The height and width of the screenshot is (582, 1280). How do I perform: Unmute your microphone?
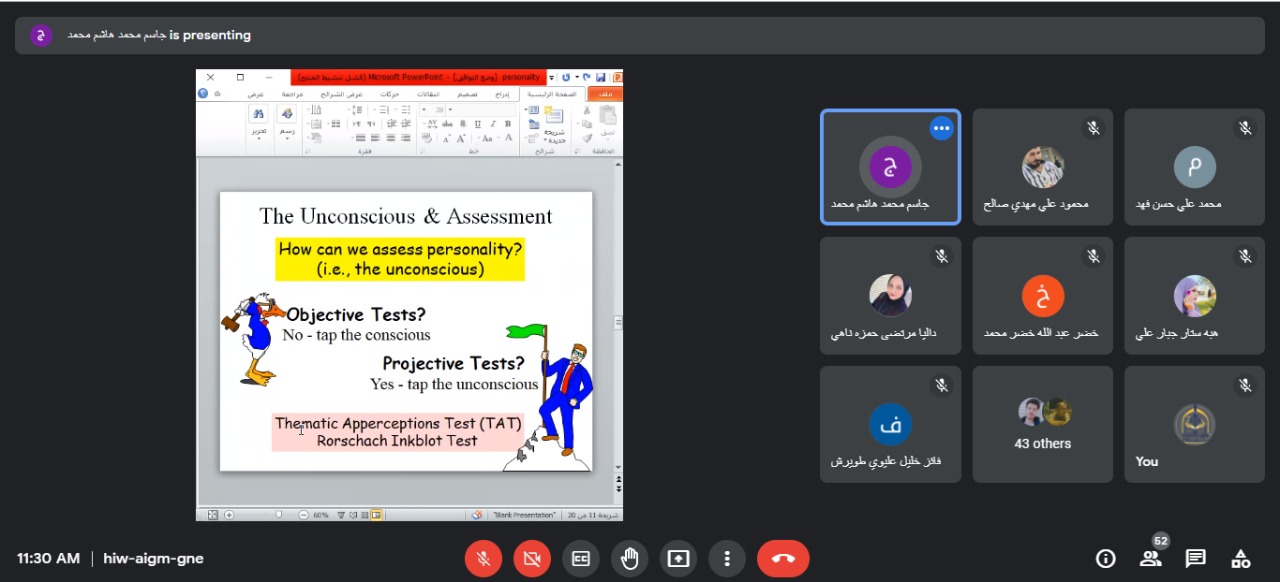point(483,559)
